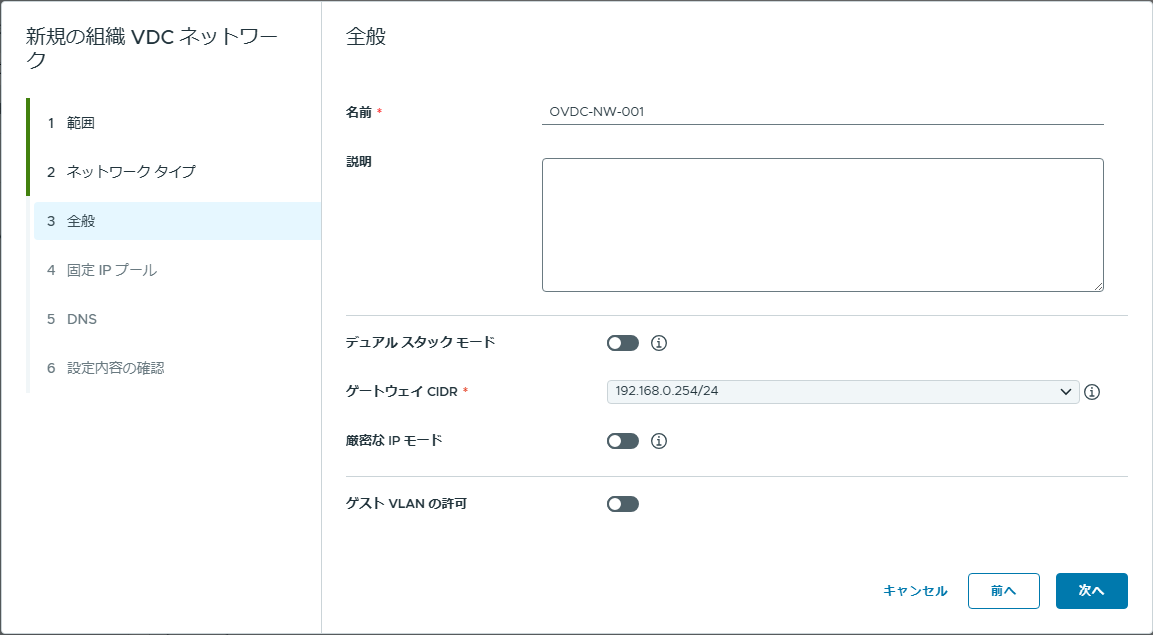Click the 名前 field label

pos(359,112)
